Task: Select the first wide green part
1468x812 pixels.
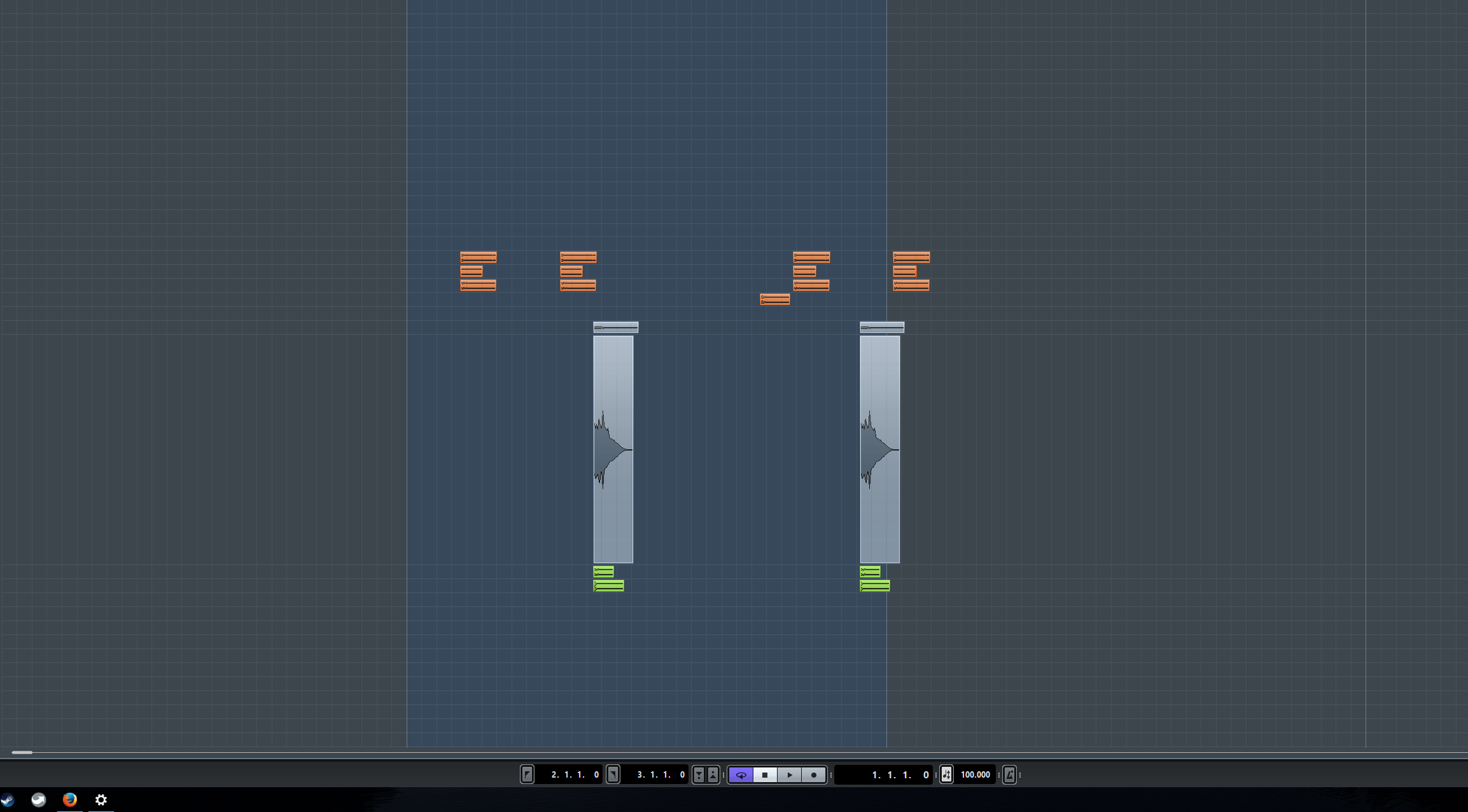Action: coord(608,585)
